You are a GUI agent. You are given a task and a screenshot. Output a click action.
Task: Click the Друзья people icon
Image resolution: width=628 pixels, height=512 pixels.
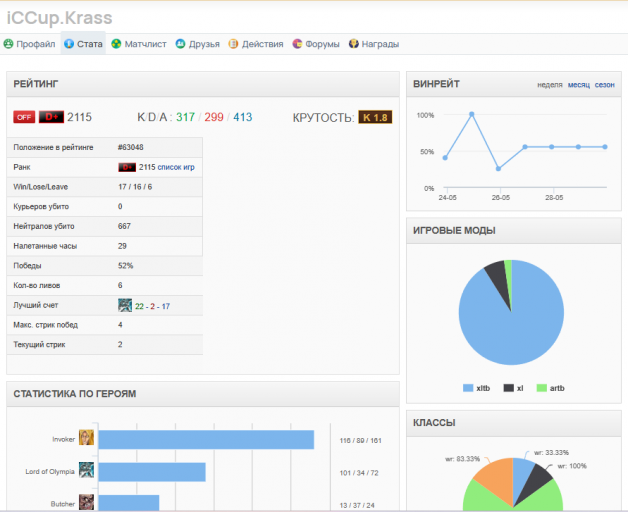(x=181, y=44)
